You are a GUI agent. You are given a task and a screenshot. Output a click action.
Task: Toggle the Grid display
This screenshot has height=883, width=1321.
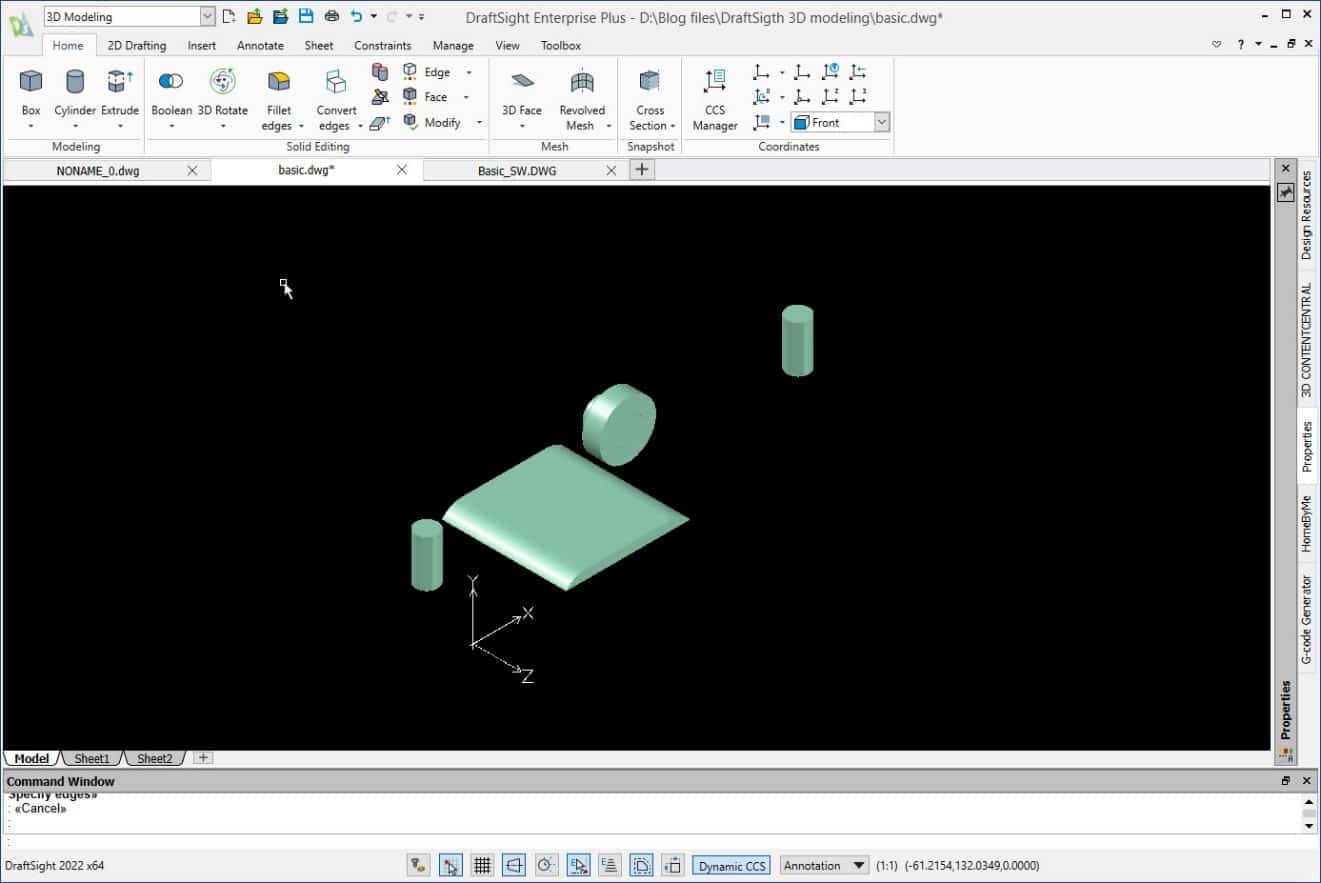pos(482,865)
